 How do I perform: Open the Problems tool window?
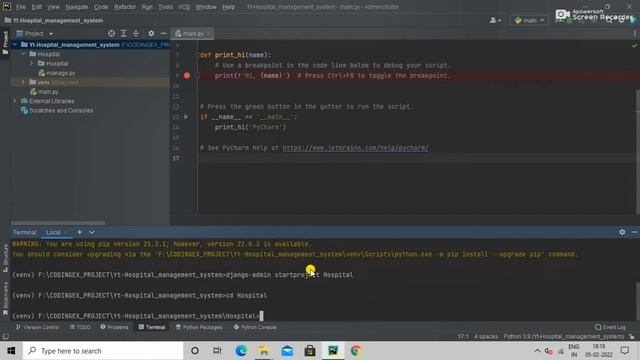(x=114, y=327)
